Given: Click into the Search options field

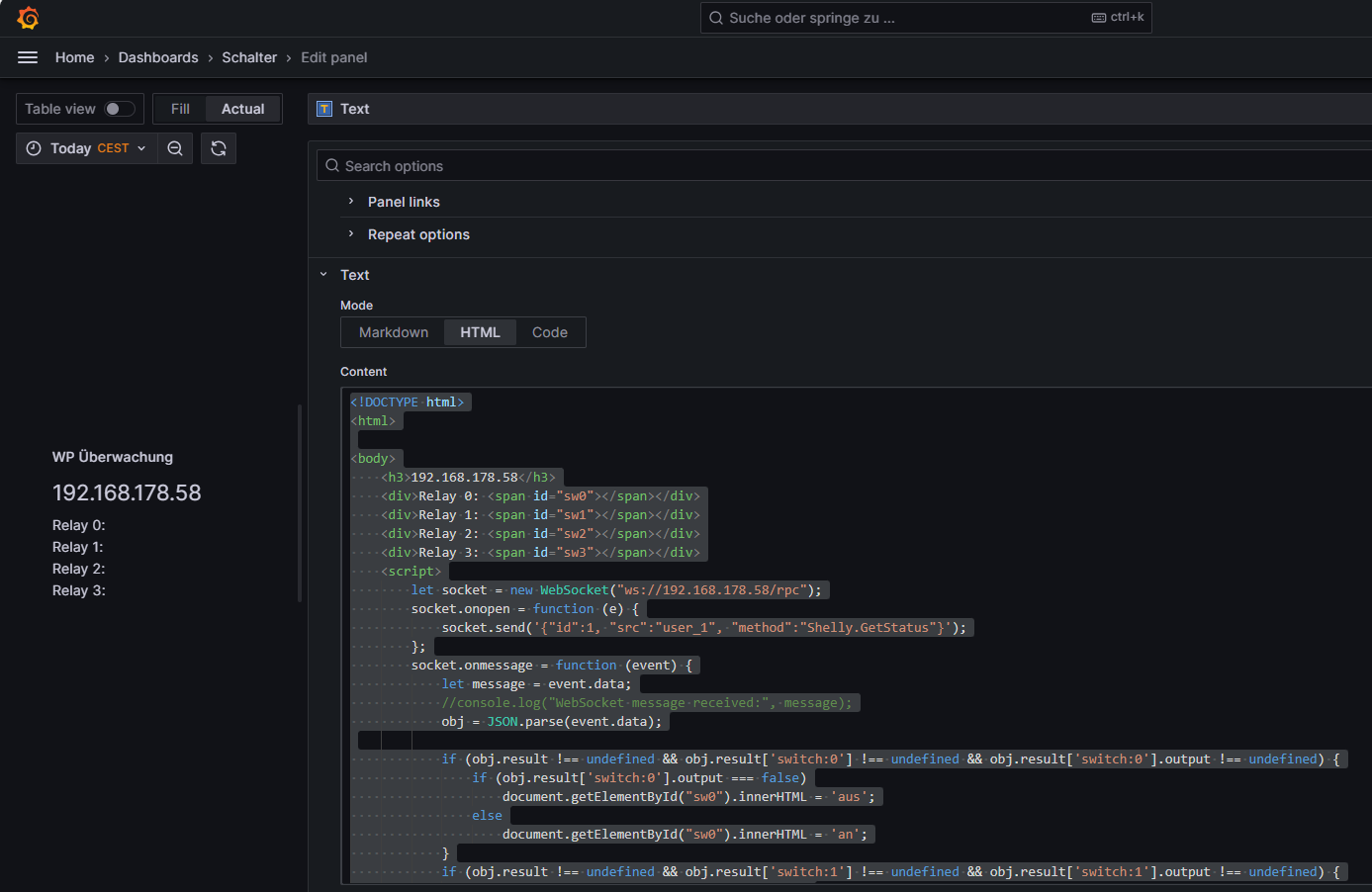Looking at the screenshot, I should click(x=851, y=166).
